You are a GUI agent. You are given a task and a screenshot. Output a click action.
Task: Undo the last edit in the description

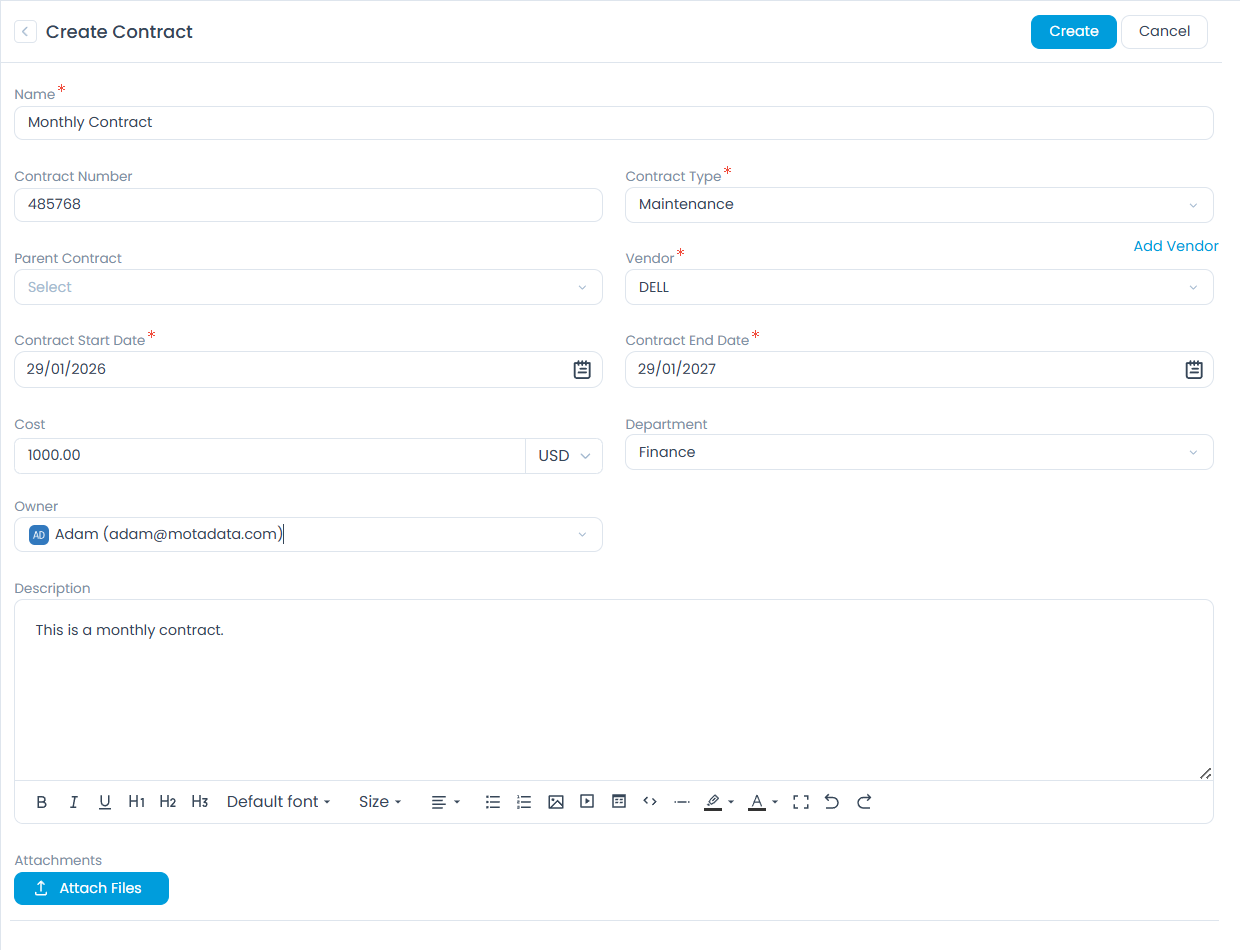tap(832, 801)
